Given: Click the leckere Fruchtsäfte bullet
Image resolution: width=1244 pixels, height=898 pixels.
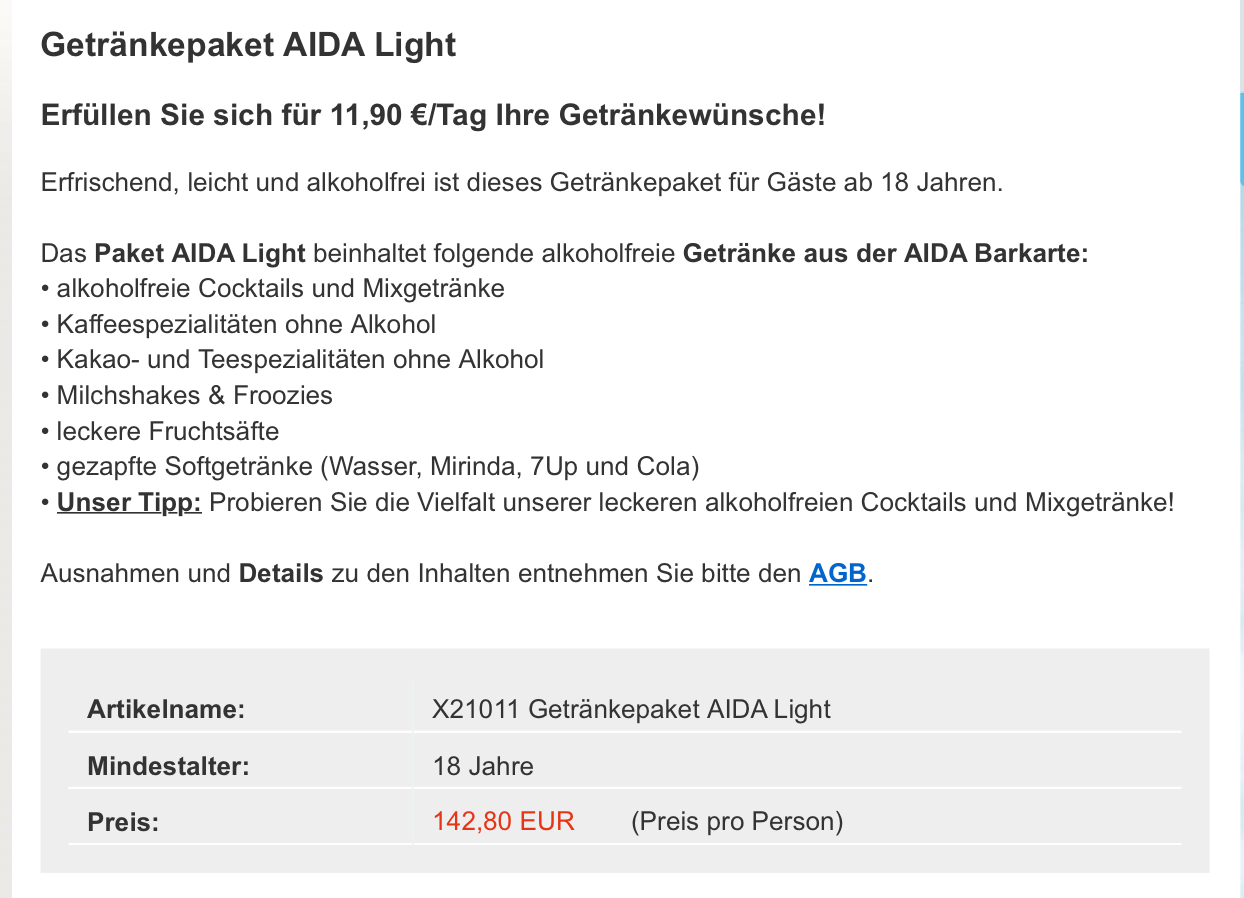Looking at the screenshot, I should [x=167, y=431].
